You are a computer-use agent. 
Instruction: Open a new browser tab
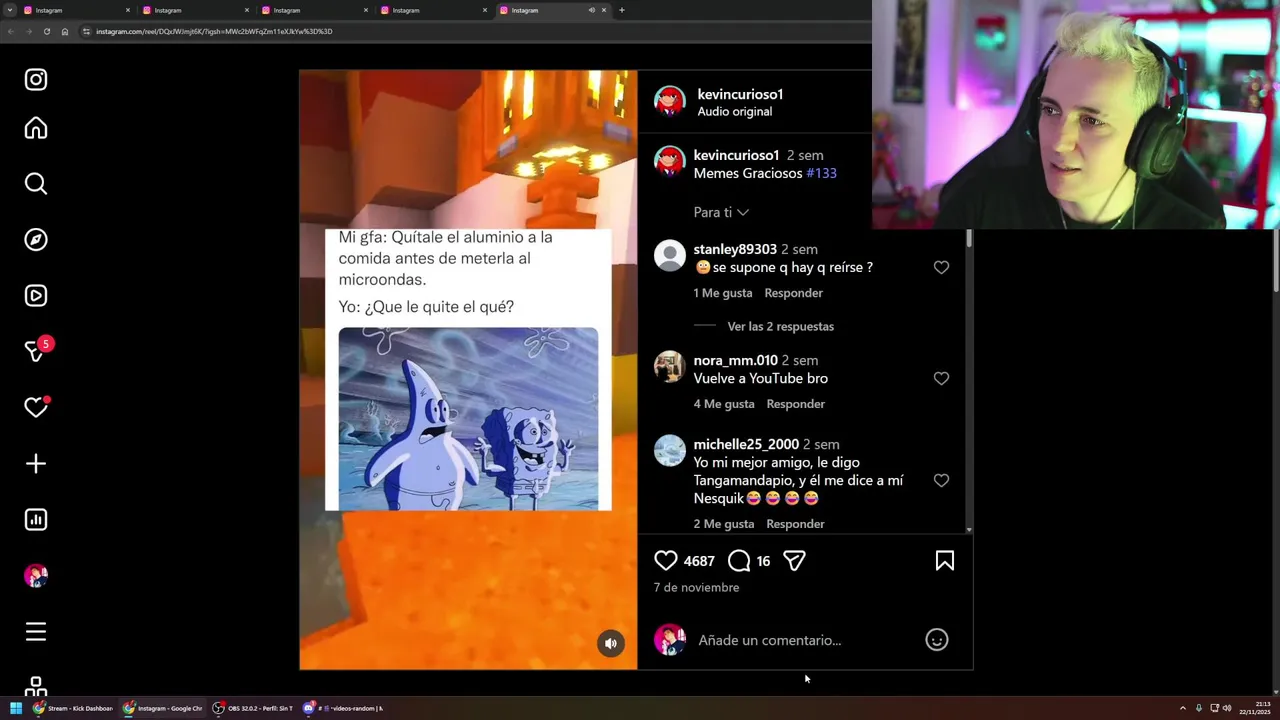pos(621,10)
